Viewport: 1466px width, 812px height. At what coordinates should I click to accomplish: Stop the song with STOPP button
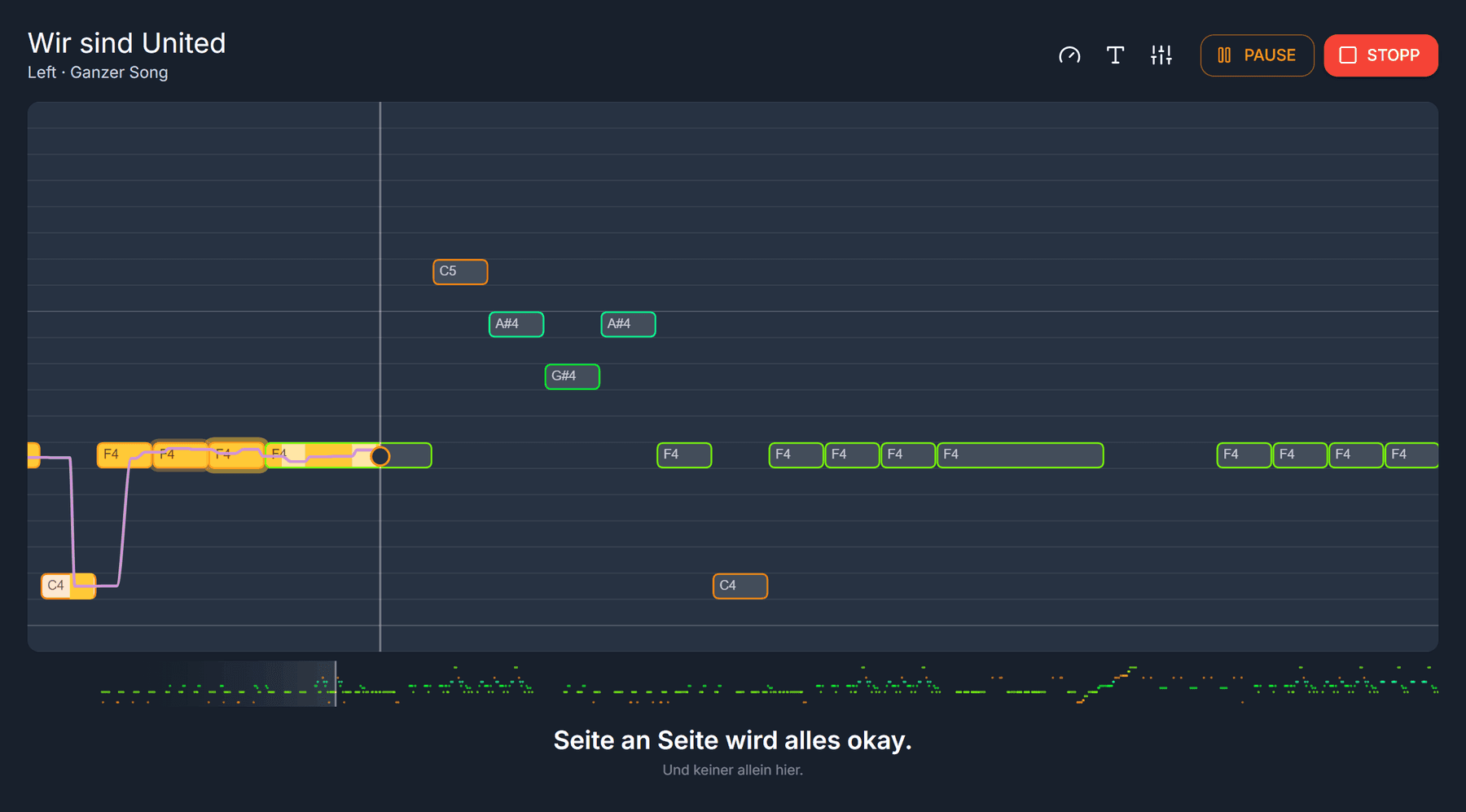pyautogui.click(x=1380, y=55)
